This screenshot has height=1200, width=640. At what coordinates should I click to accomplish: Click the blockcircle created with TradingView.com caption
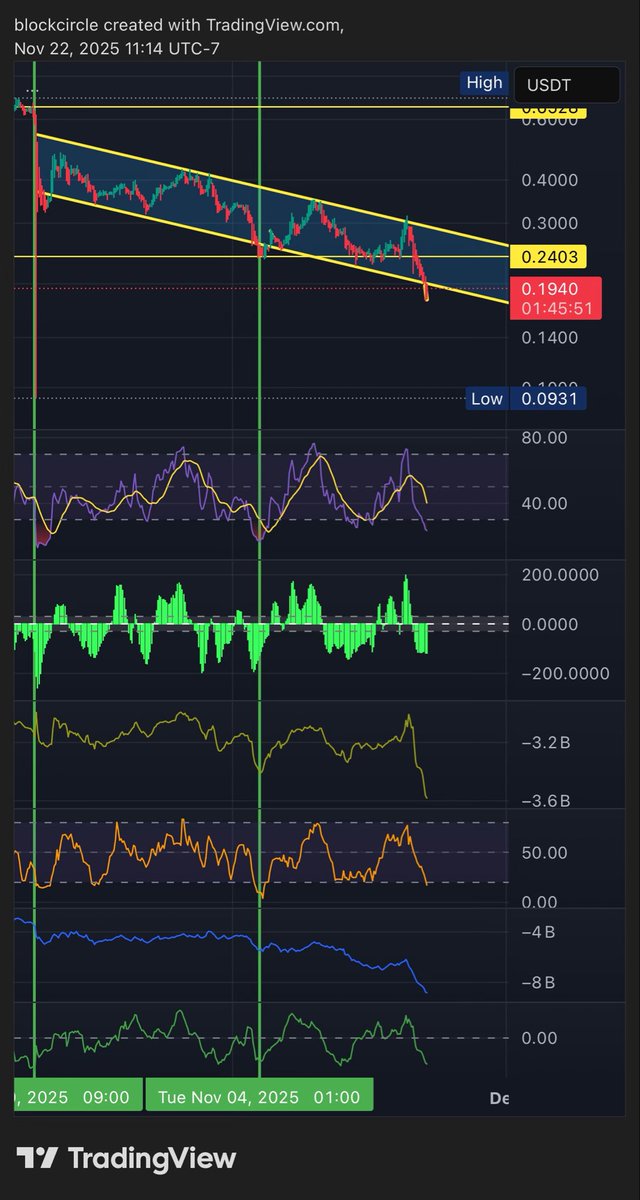pos(179,25)
